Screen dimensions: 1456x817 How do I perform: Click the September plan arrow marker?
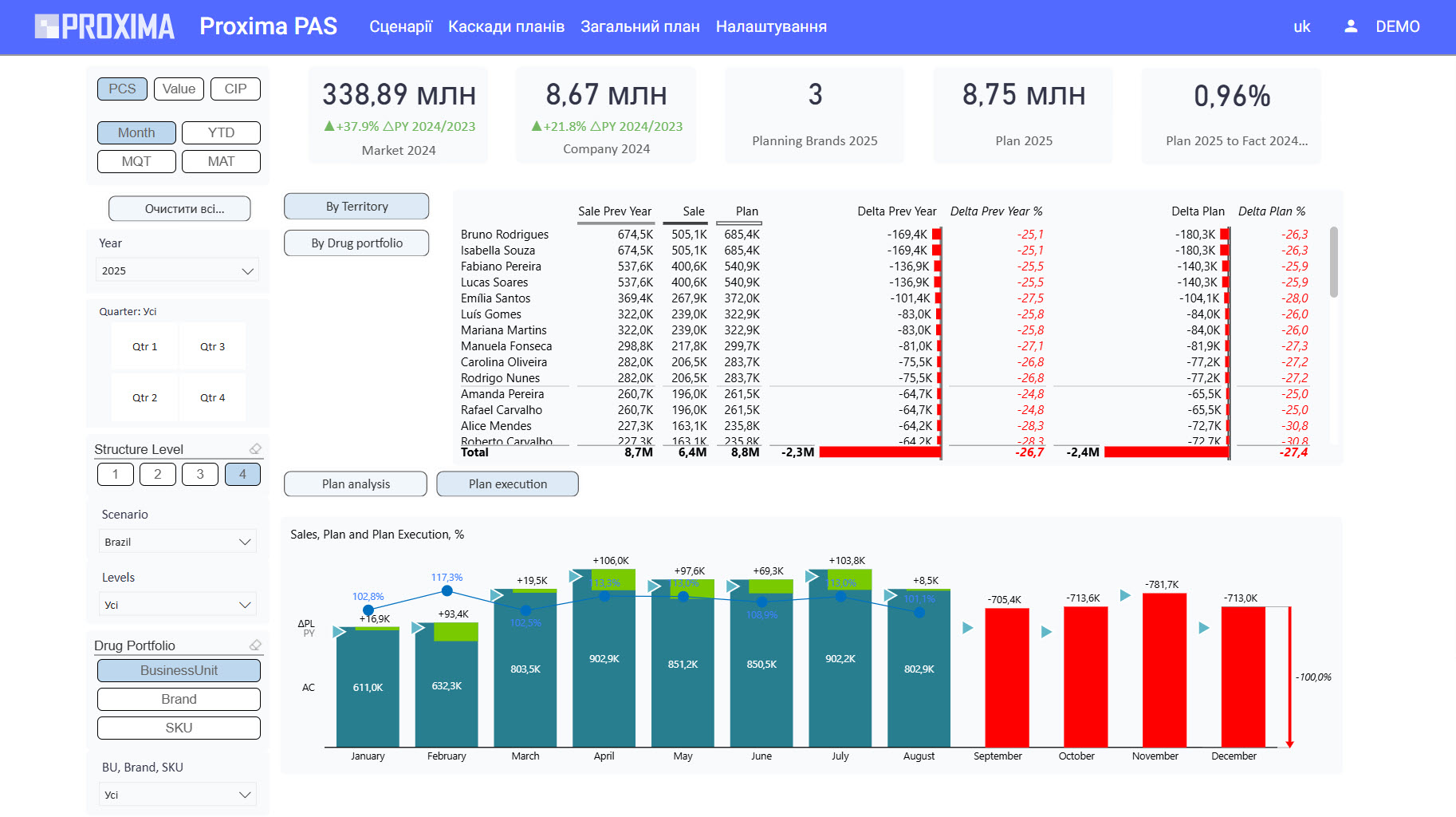tap(968, 628)
